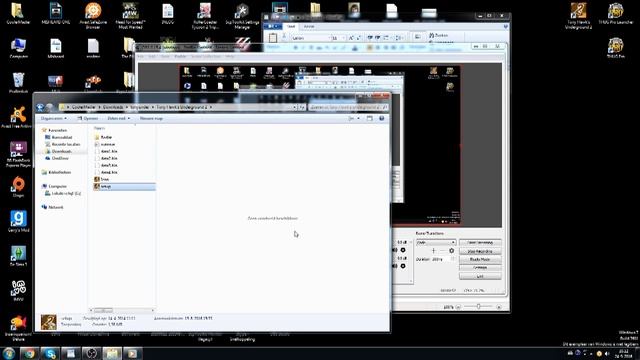Toggle the Explorer preview pane icon
Image resolution: width=640 pixels, height=360 pixels.
(x=369, y=118)
